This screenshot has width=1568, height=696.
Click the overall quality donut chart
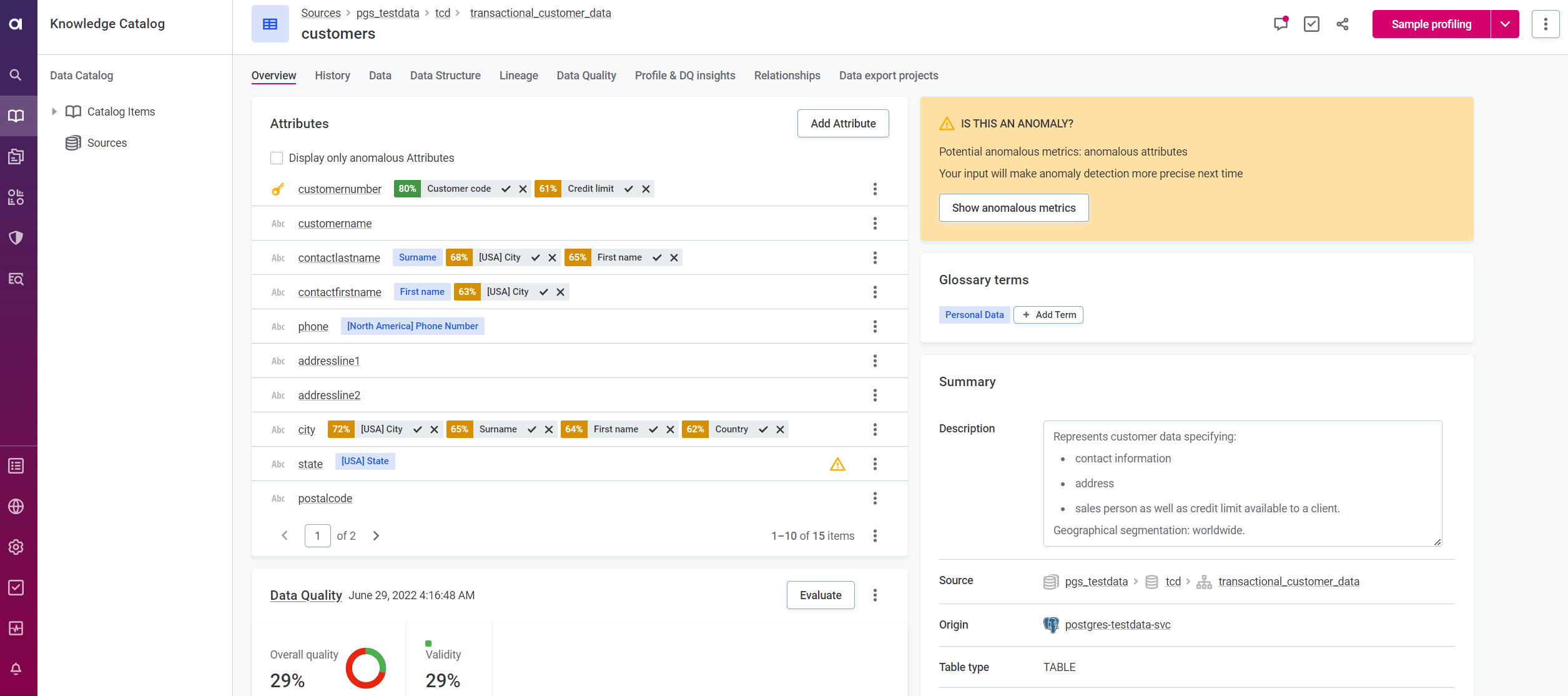366,667
